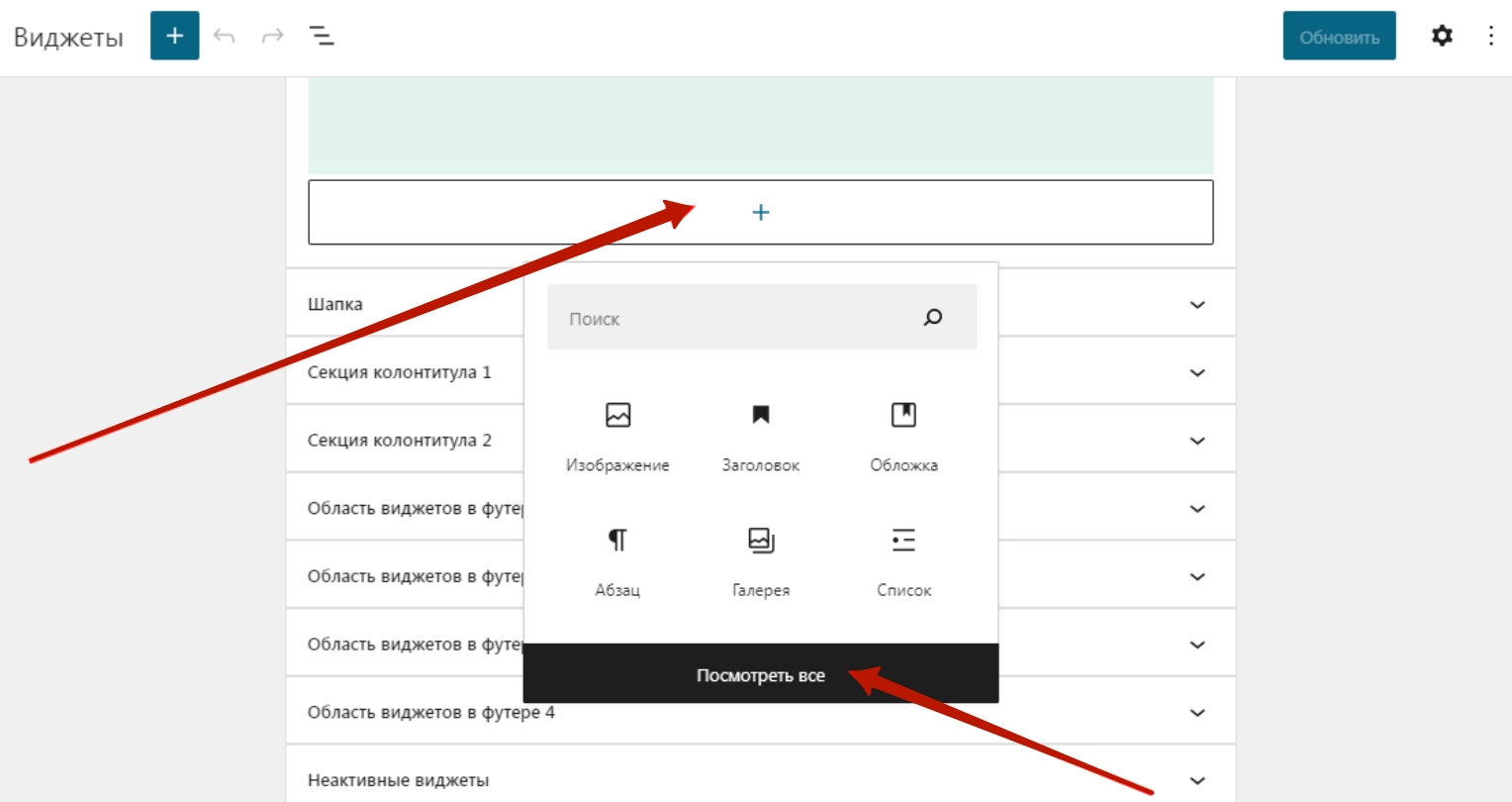The width and height of the screenshot is (1512, 802).
Task: Click Посмотреть все to browse blocks
Action: (x=761, y=675)
